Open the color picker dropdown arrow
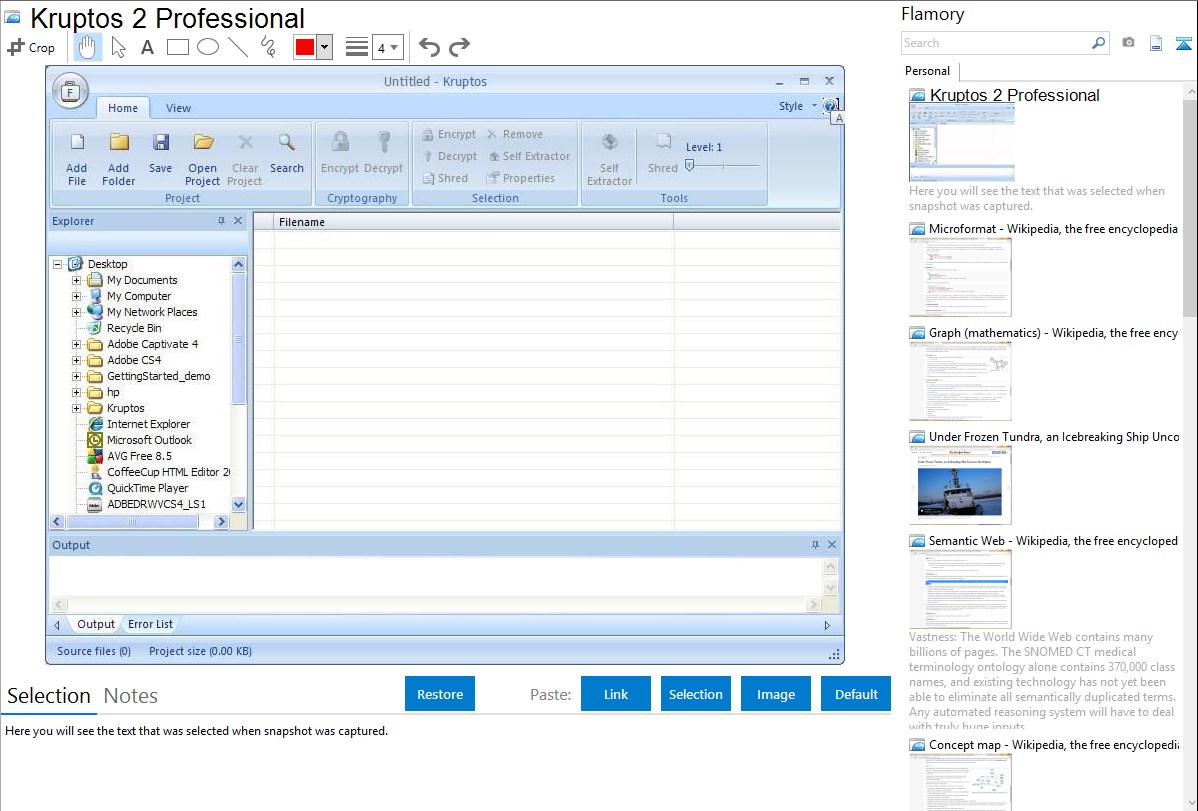The image size is (1198, 811). [x=324, y=47]
